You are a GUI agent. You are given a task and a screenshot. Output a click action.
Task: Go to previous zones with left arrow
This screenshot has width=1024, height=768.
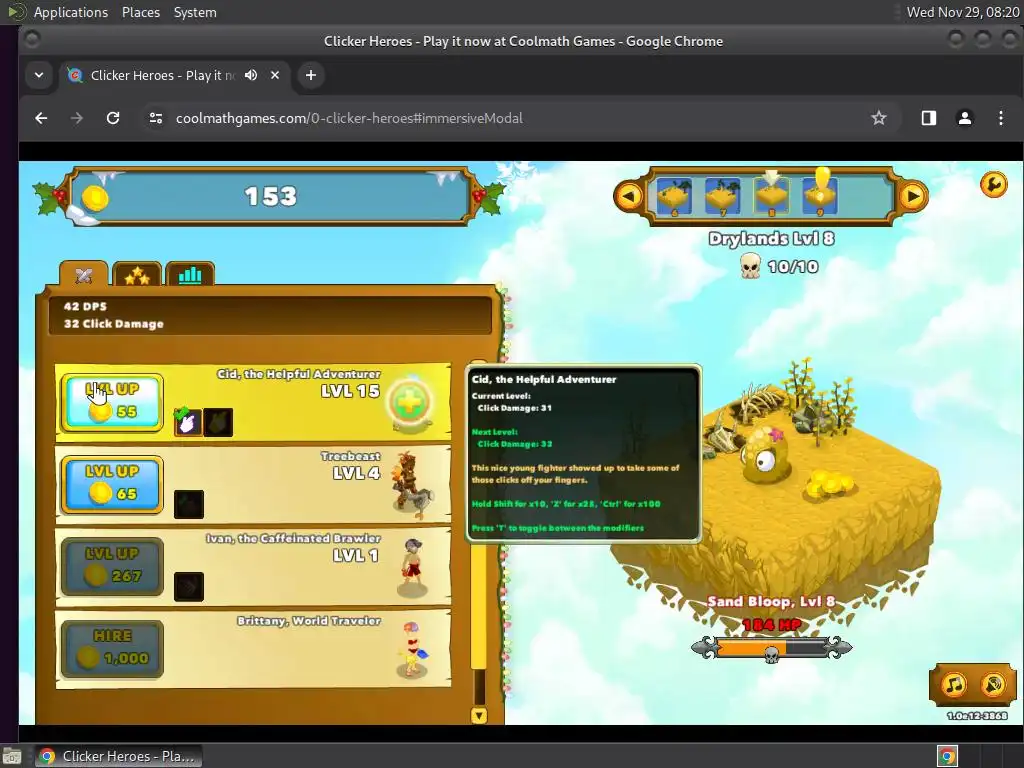(x=630, y=196)
